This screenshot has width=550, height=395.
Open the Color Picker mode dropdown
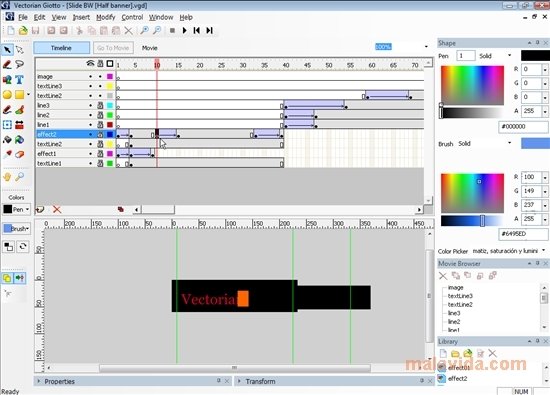(x=509, y=251)
